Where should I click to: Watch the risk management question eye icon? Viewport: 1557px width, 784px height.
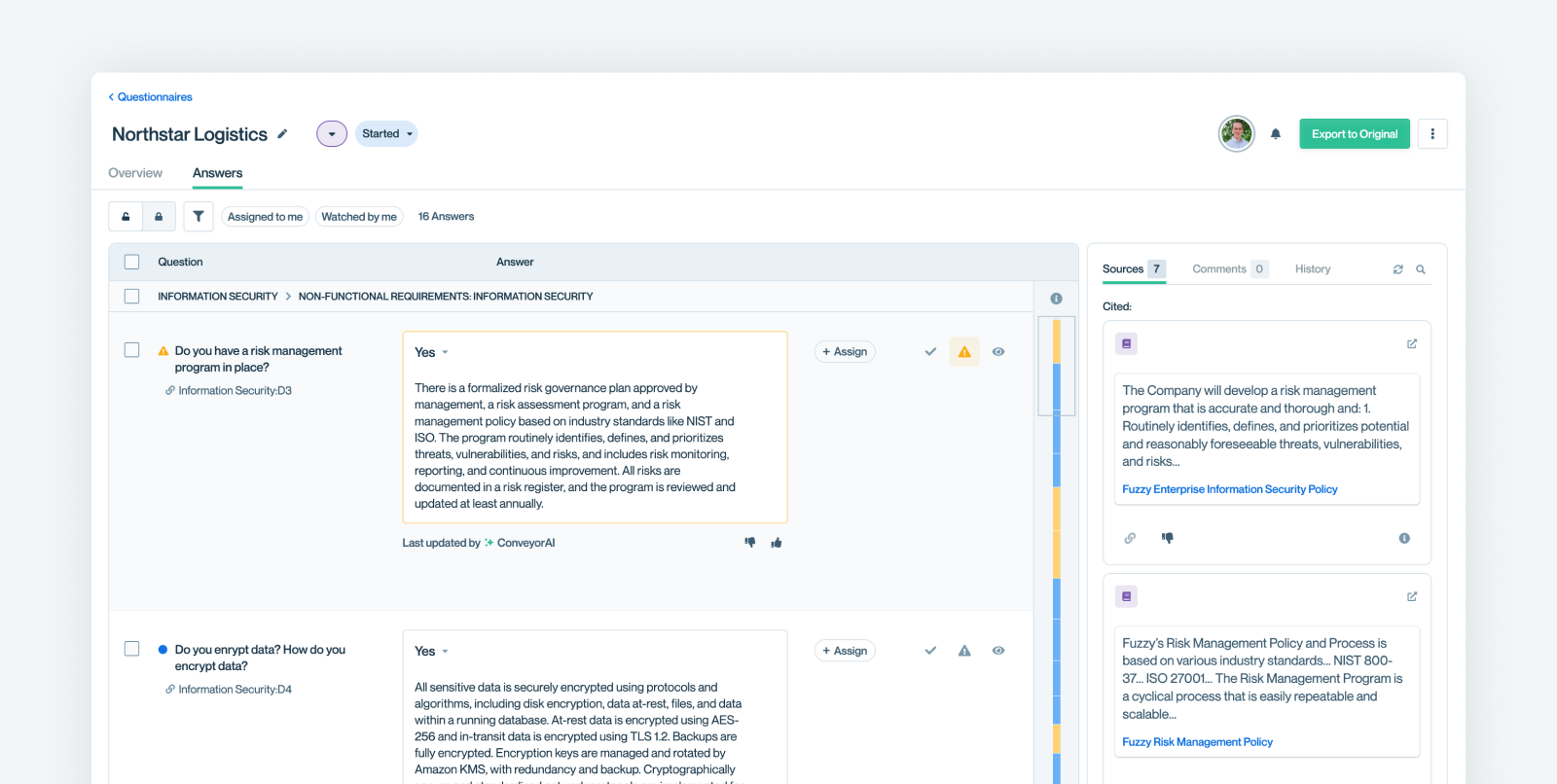pyautogui.click(x=998, y=352)
